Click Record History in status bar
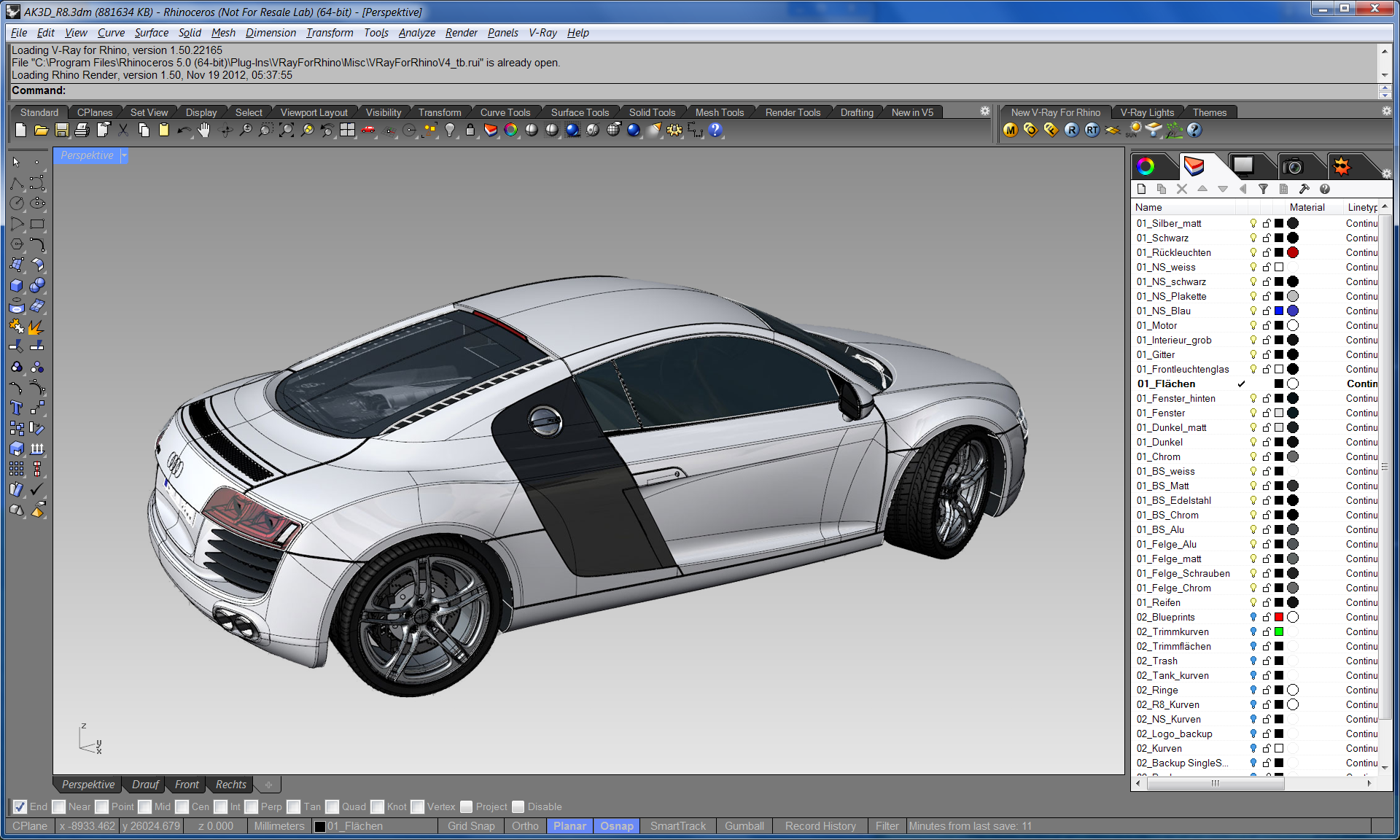 click(x=820, y=826)
